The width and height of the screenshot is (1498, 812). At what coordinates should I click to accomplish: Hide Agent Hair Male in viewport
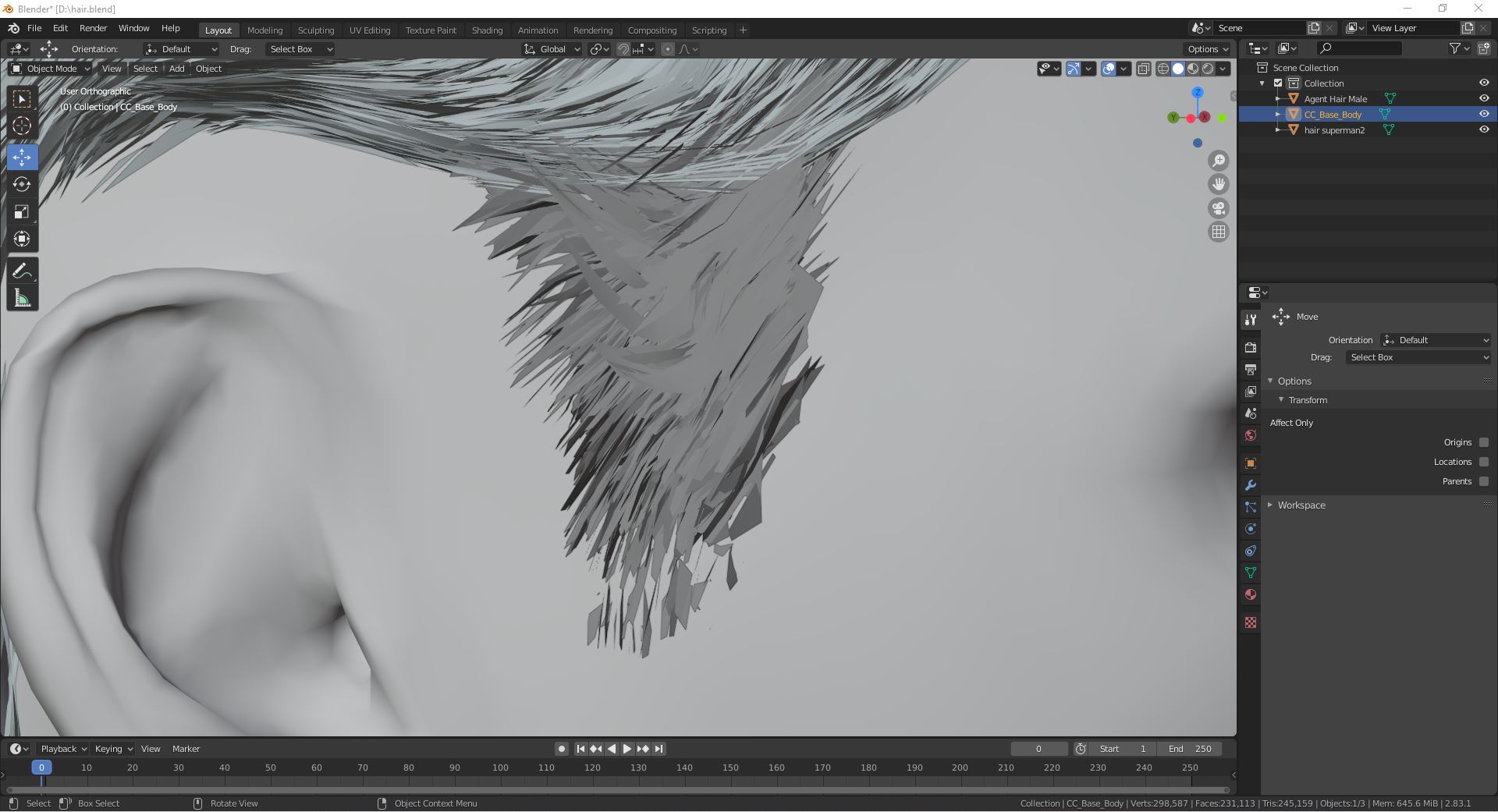coord(1484,98)
